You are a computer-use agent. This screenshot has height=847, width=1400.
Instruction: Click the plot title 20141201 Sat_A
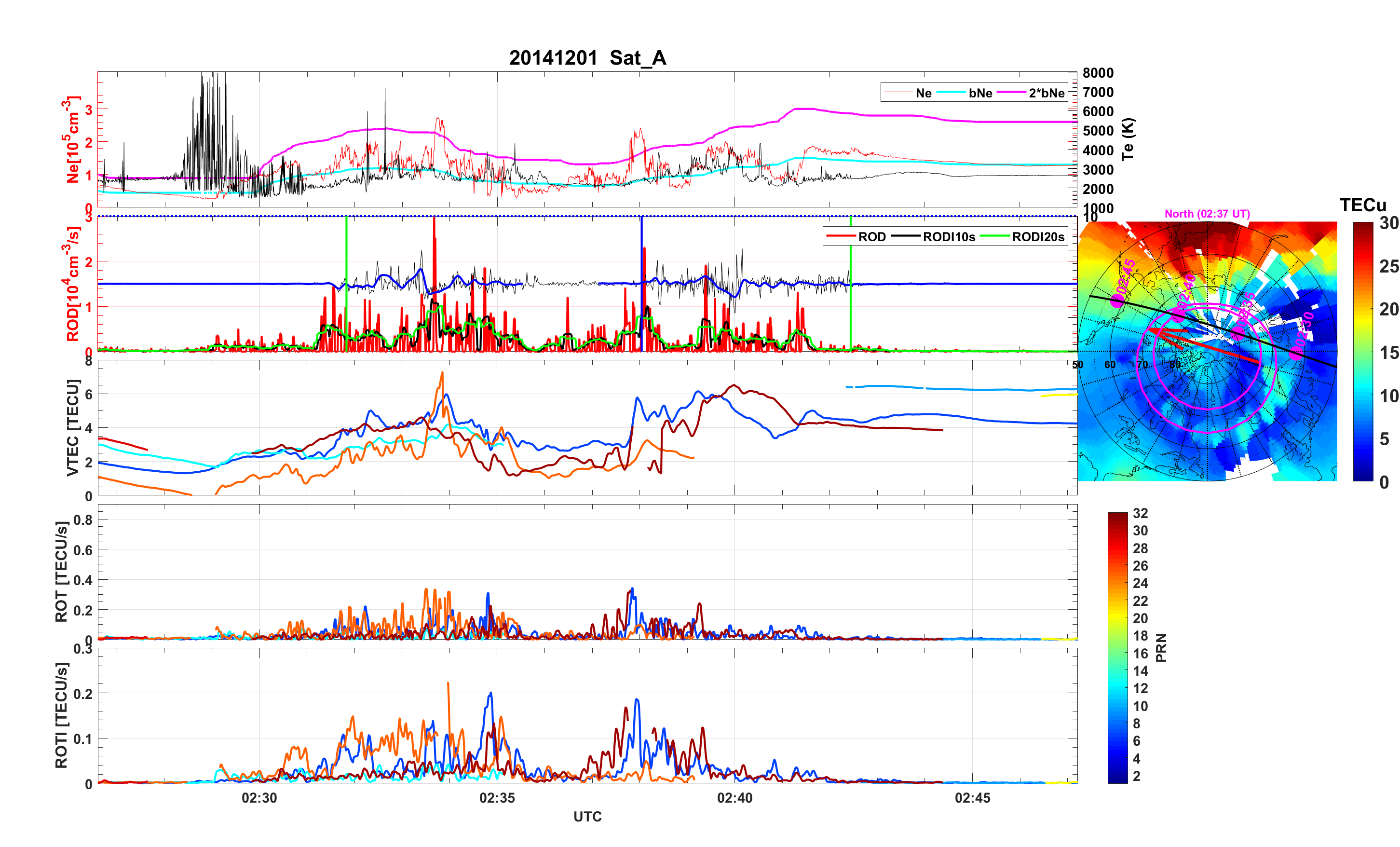(587, 57)
